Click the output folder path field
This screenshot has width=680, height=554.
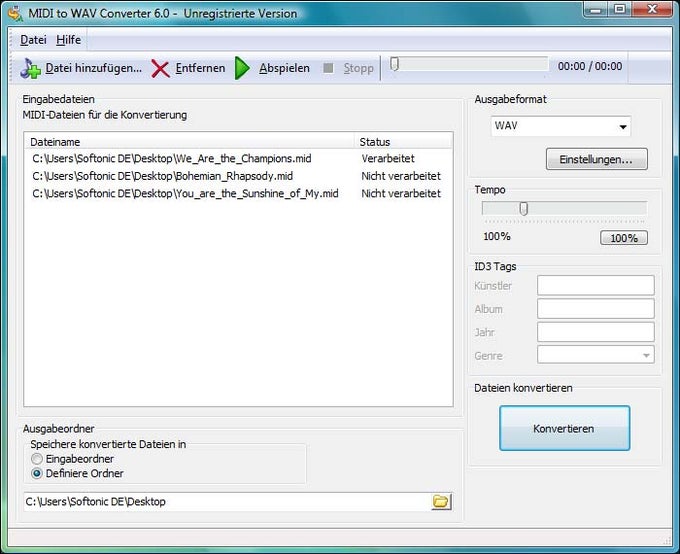point(227,502)
